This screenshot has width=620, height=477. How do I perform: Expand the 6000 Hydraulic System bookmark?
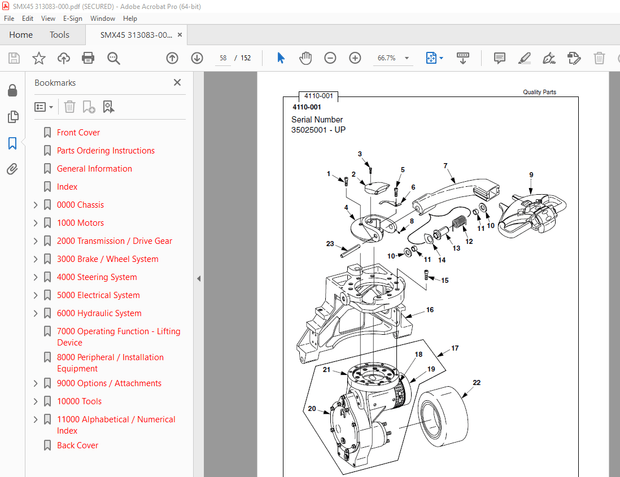tap(36, 313)
